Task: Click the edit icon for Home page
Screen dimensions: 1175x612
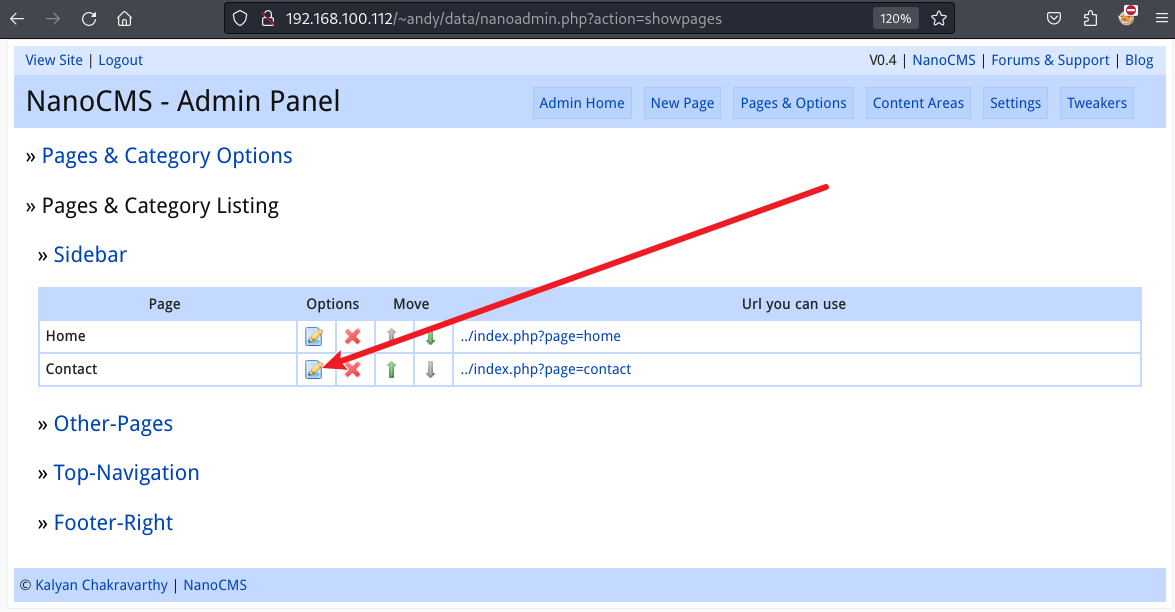Action: (x=314, y=337)
